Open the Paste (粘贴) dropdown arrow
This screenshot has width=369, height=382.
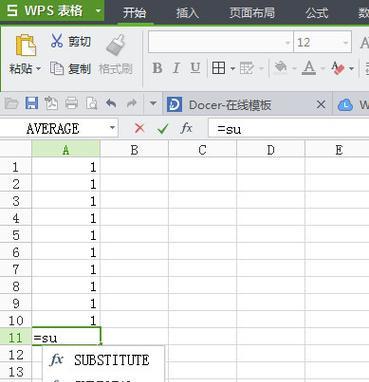click(38, 69)
